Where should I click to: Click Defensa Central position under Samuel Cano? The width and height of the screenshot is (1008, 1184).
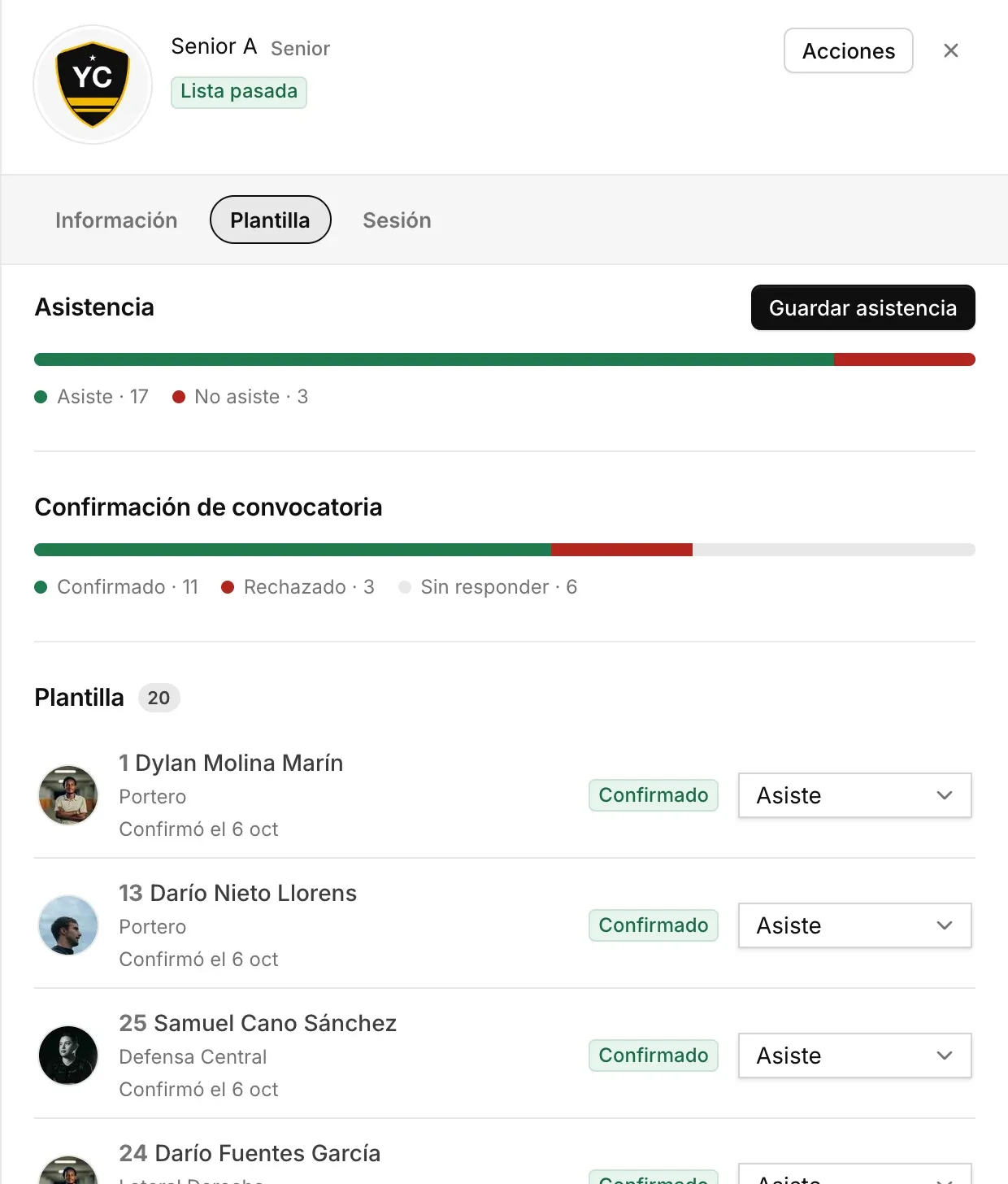(193, 1057)
